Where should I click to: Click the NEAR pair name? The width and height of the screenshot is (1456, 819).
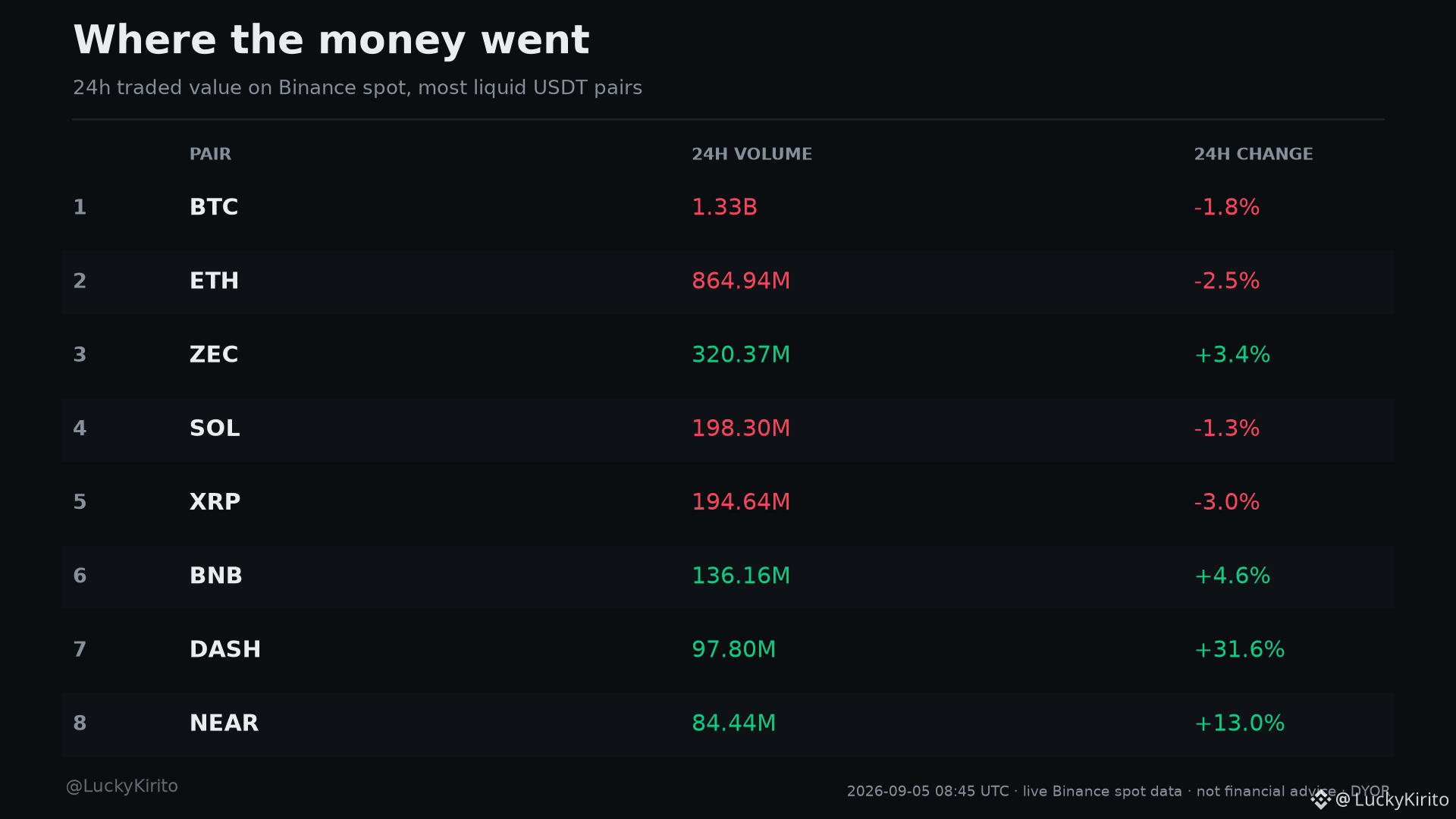click(224, 723)
